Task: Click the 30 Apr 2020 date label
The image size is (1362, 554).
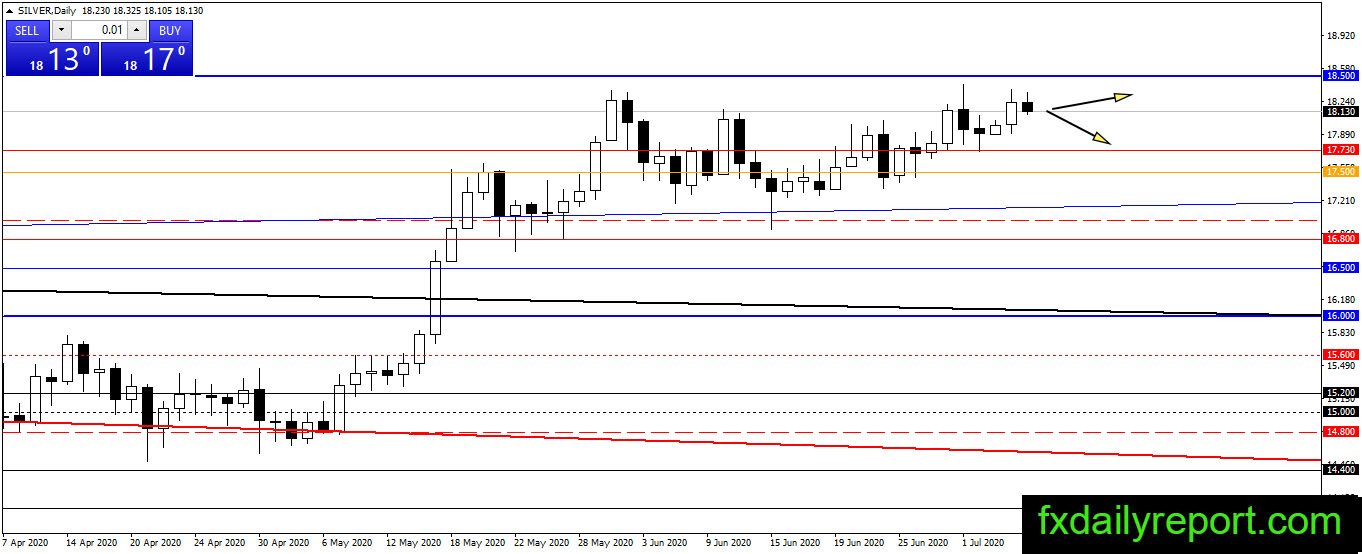Action: tap(284, 543)
